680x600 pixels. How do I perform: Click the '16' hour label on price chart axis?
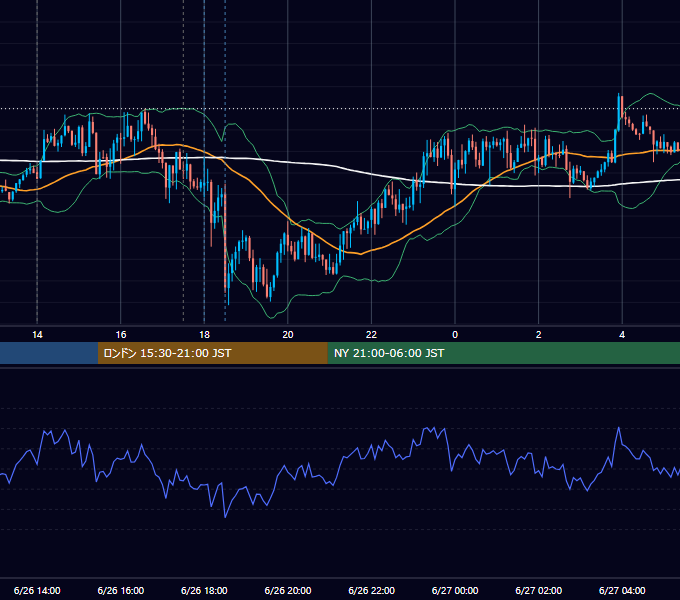pyautogui.click(x=121, y=335)
